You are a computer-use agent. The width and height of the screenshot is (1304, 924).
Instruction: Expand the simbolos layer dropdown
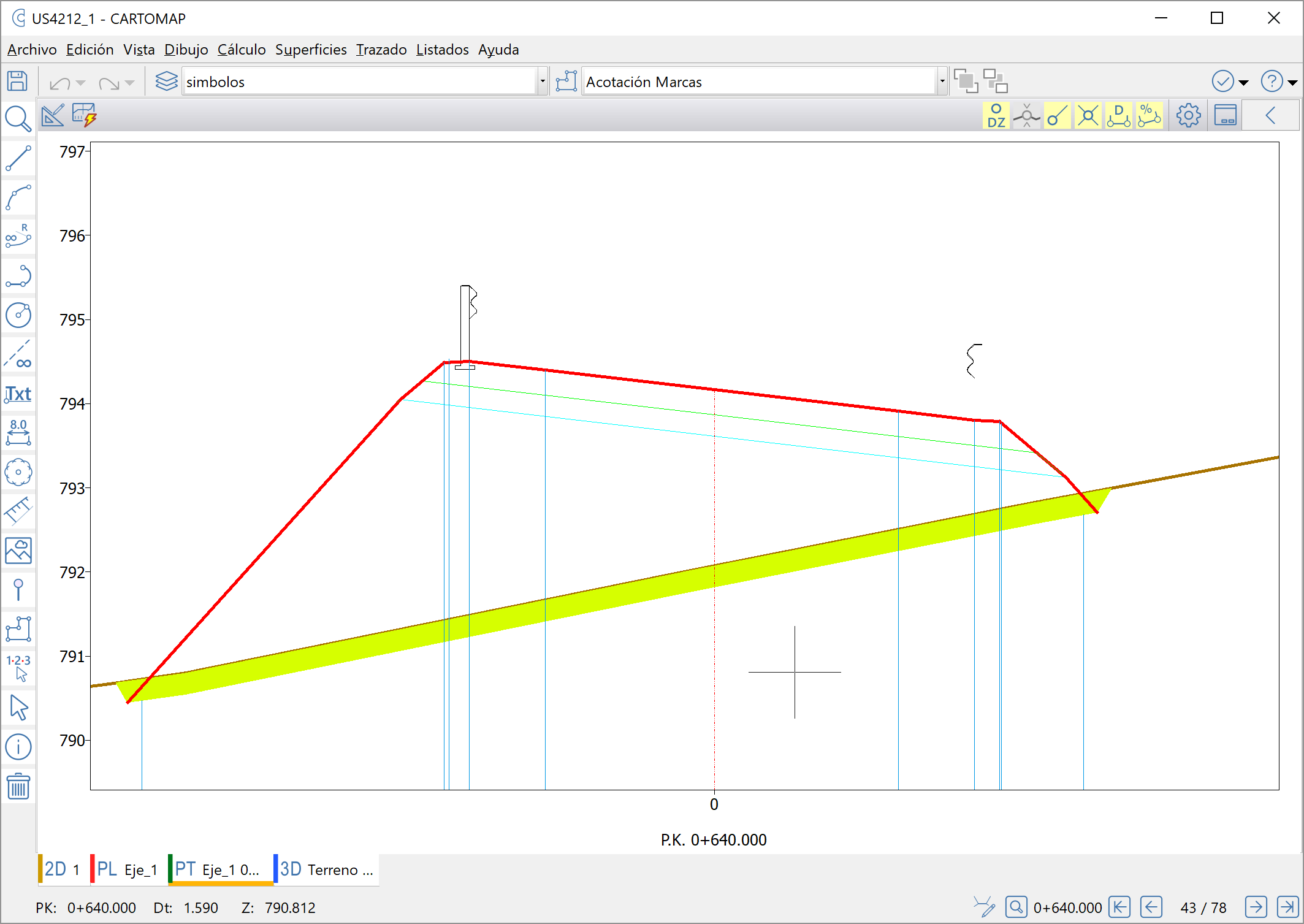543,82
